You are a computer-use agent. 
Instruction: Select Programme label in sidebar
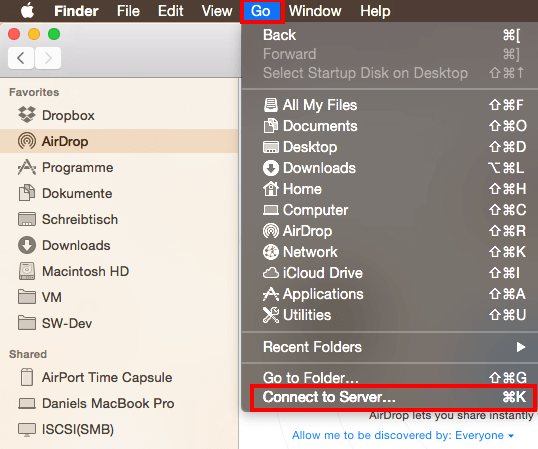coord(78,168)
